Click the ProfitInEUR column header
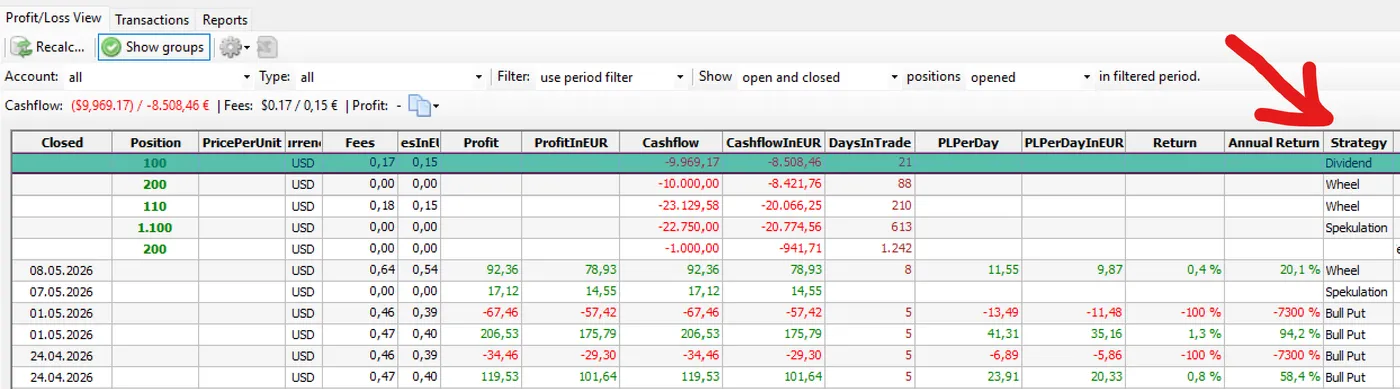 (x=571, y=142)
